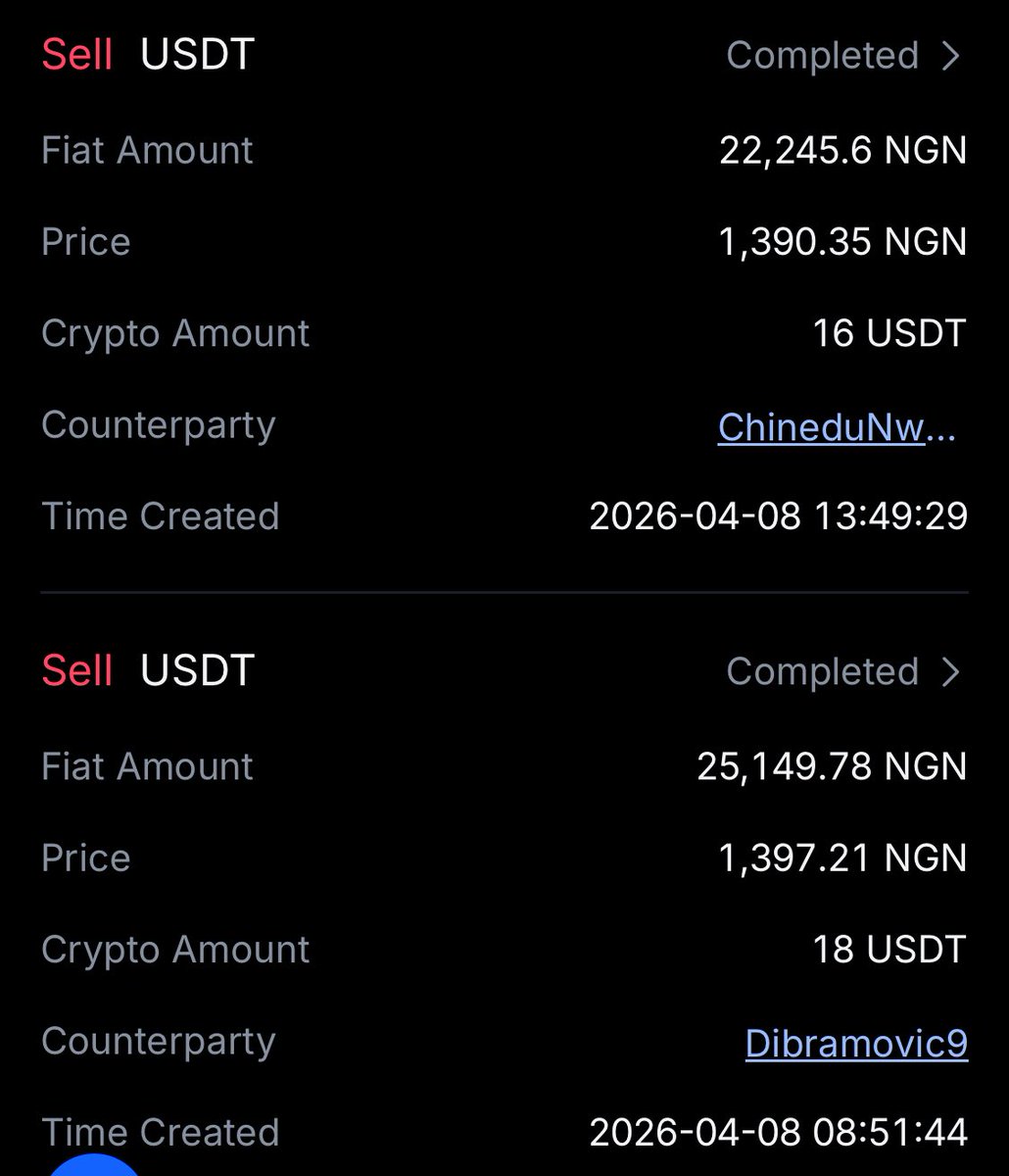Screen dimensions: 1009x1176
Task: Tap Completed status on 18 USDT order
Action: coord(822,671)
